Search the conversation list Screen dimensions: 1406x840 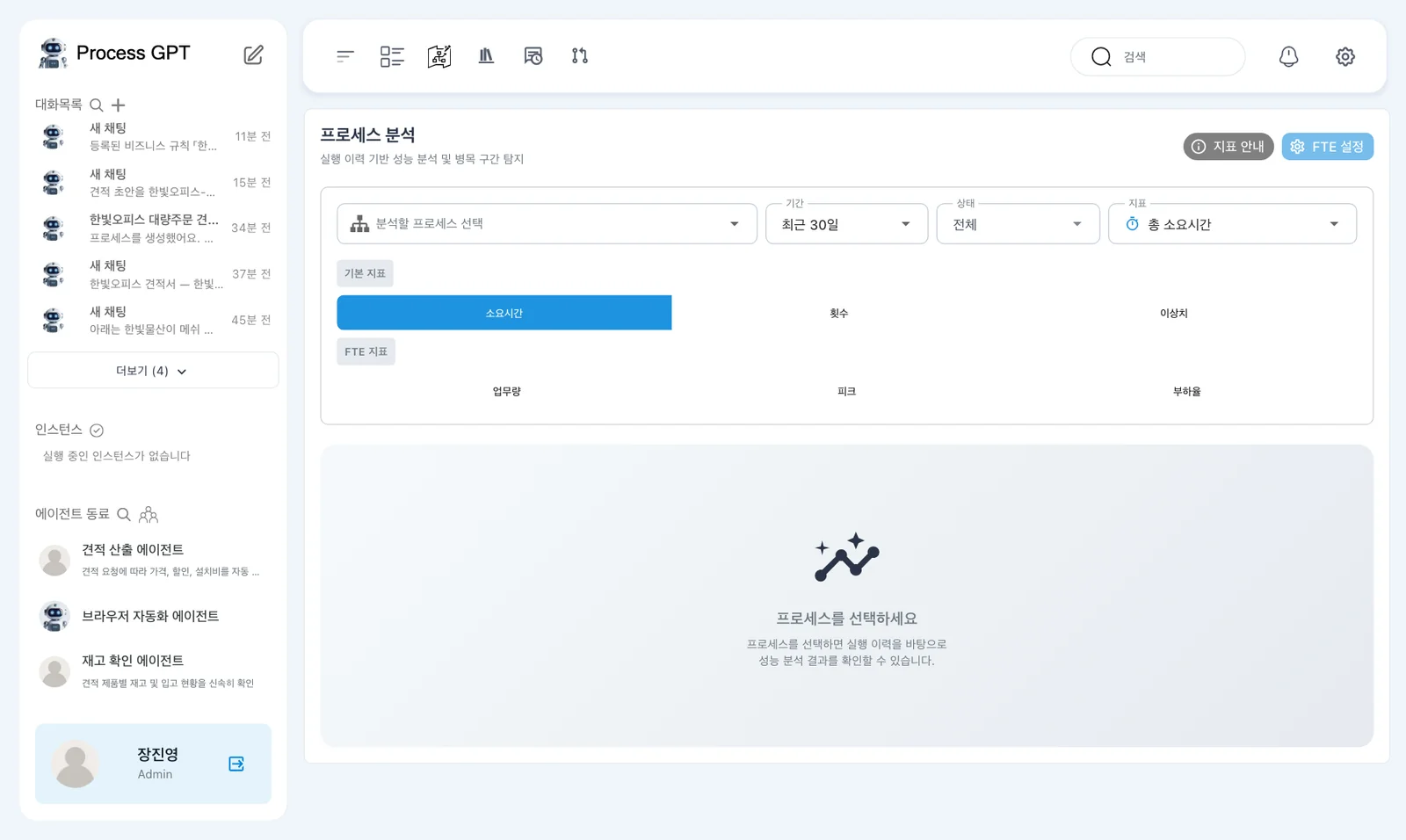[97, 105]
